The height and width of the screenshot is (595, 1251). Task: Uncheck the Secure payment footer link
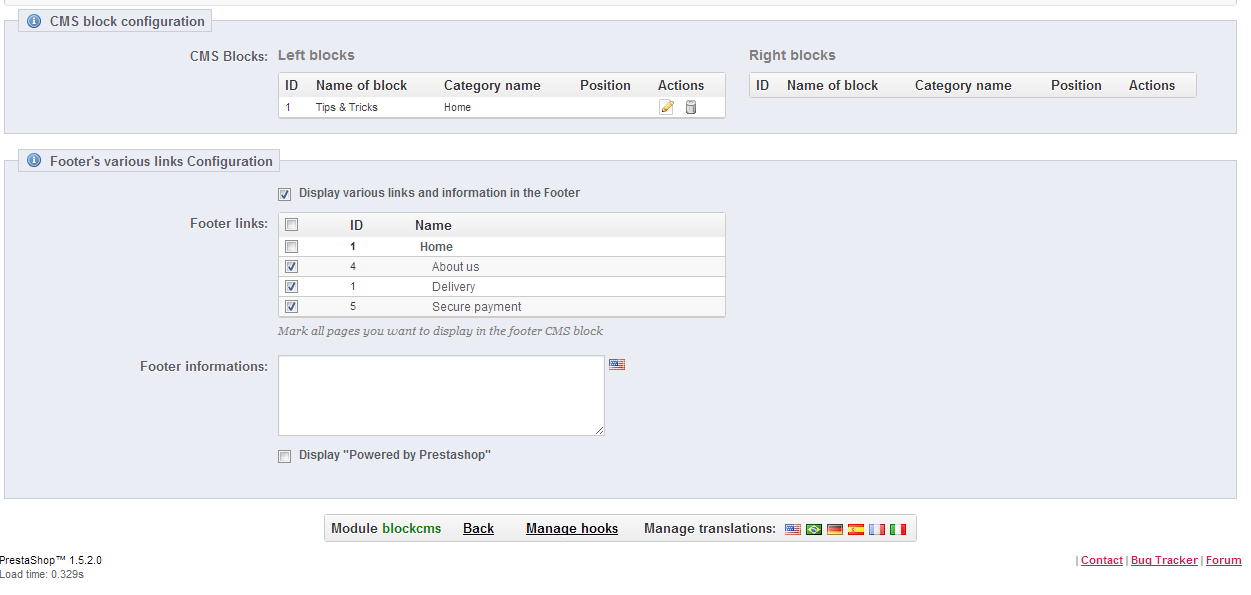(291, 307)
